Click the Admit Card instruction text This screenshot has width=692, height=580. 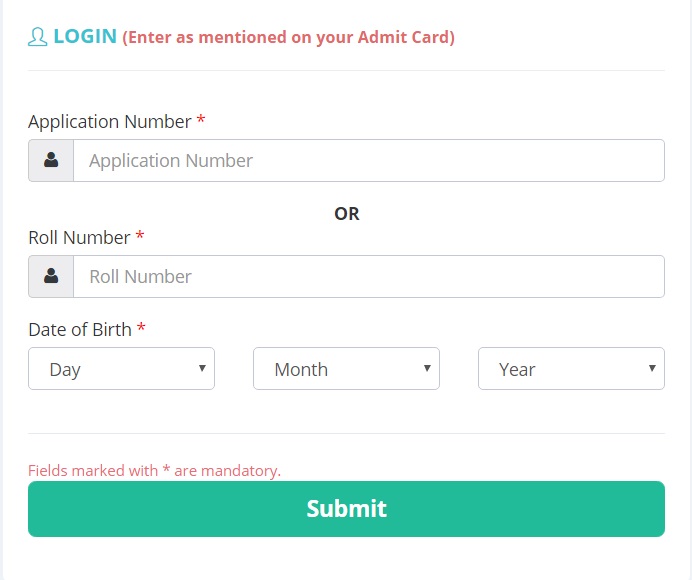tap(288, 38)
